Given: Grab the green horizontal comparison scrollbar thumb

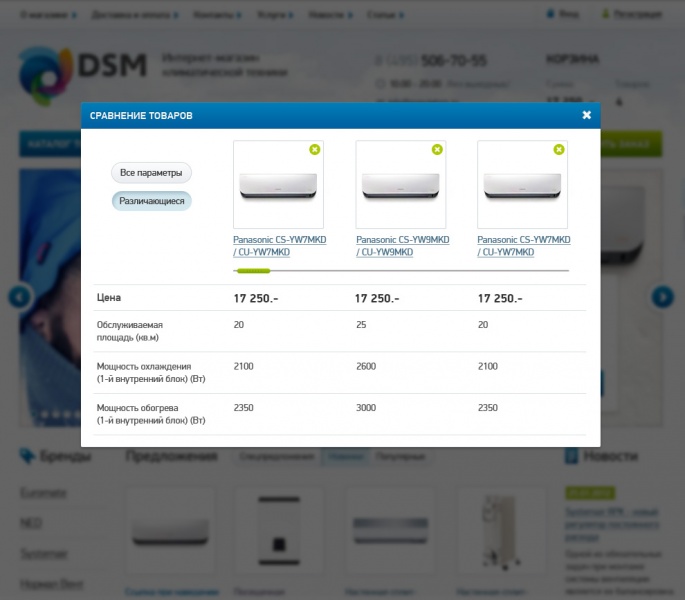Looking at the screenshot, I should [253, 271].
